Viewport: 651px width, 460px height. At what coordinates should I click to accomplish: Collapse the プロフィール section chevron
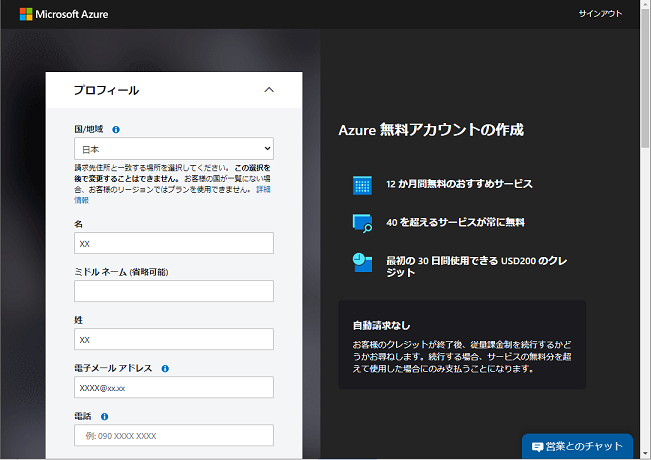coord(269,90)
